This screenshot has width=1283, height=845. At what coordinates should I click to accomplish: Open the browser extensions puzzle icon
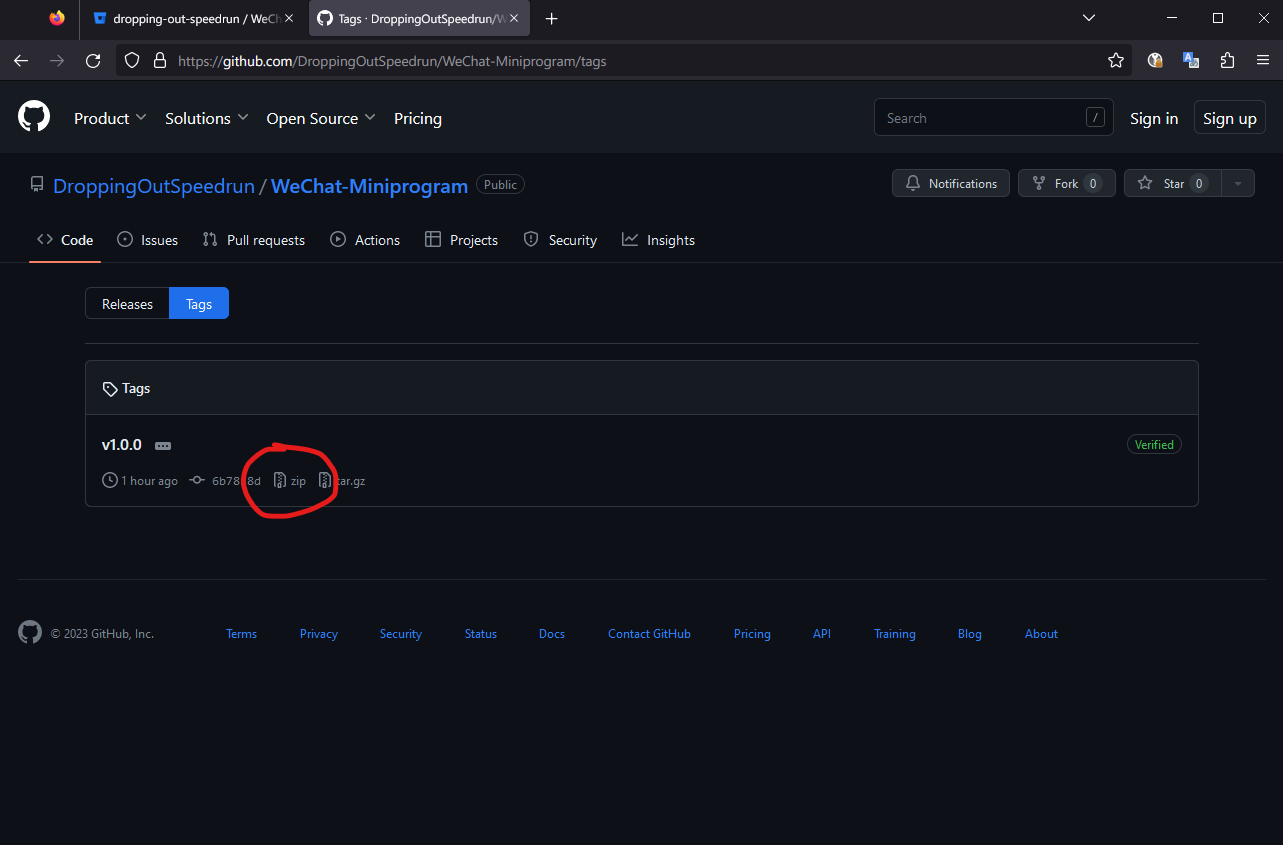click(1227, 61)
